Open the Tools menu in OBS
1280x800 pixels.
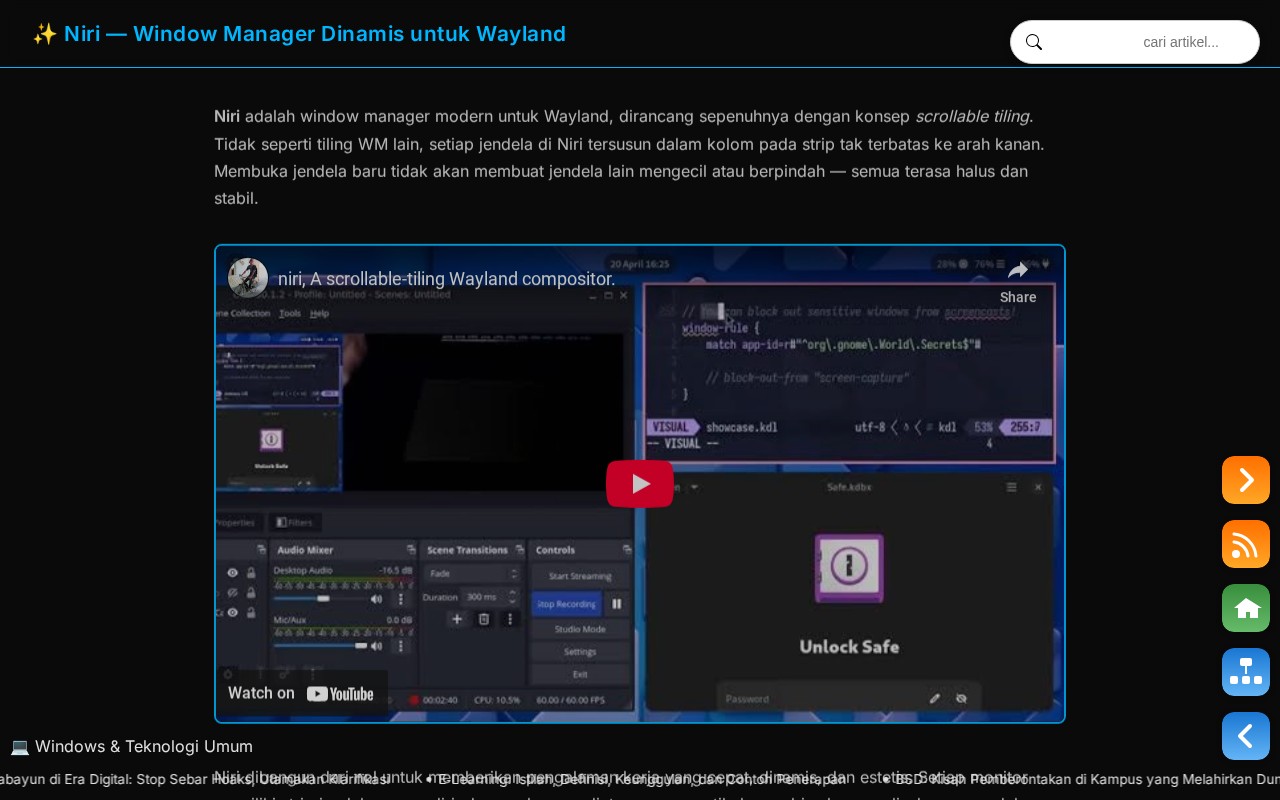(290, 313)
